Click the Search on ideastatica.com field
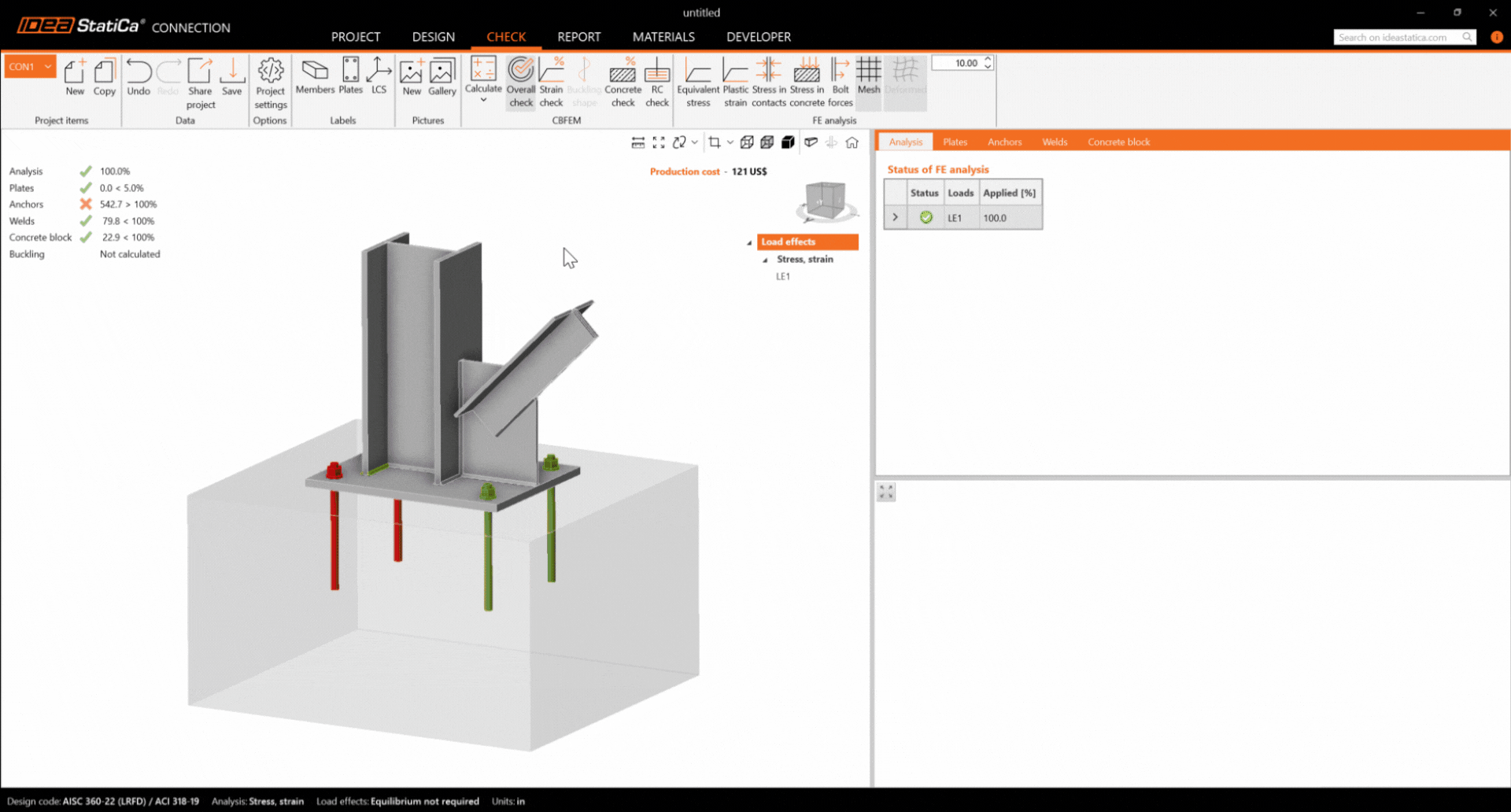Image resolution: width=1511 pixels, height=812 pixels. click(1397, 37)
